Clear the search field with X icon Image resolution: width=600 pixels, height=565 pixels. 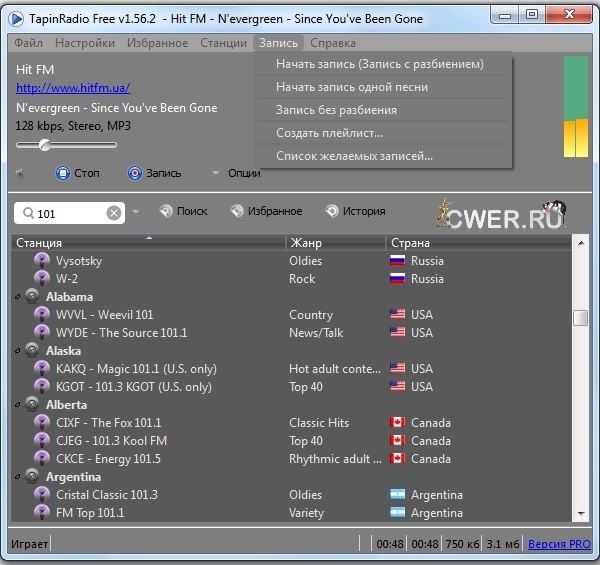114,212
